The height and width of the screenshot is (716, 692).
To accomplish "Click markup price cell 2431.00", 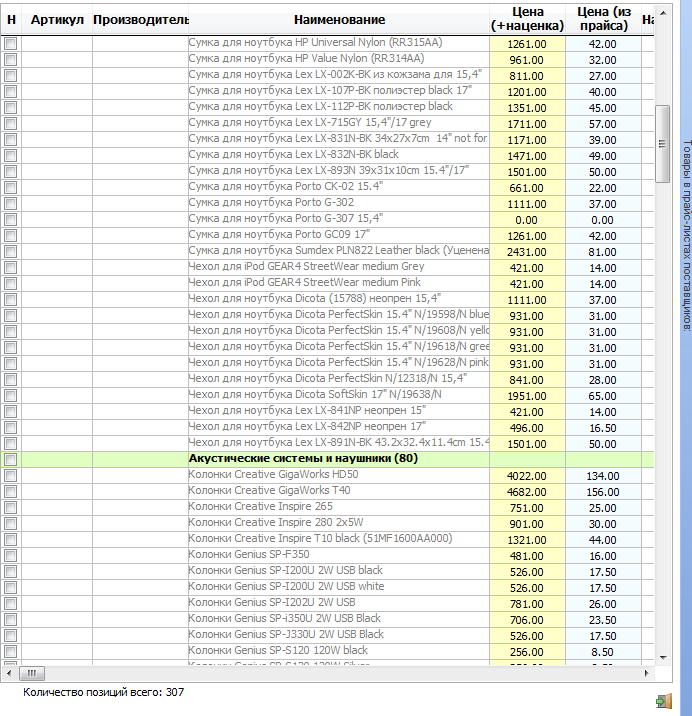I will click(x=527, y=252).
